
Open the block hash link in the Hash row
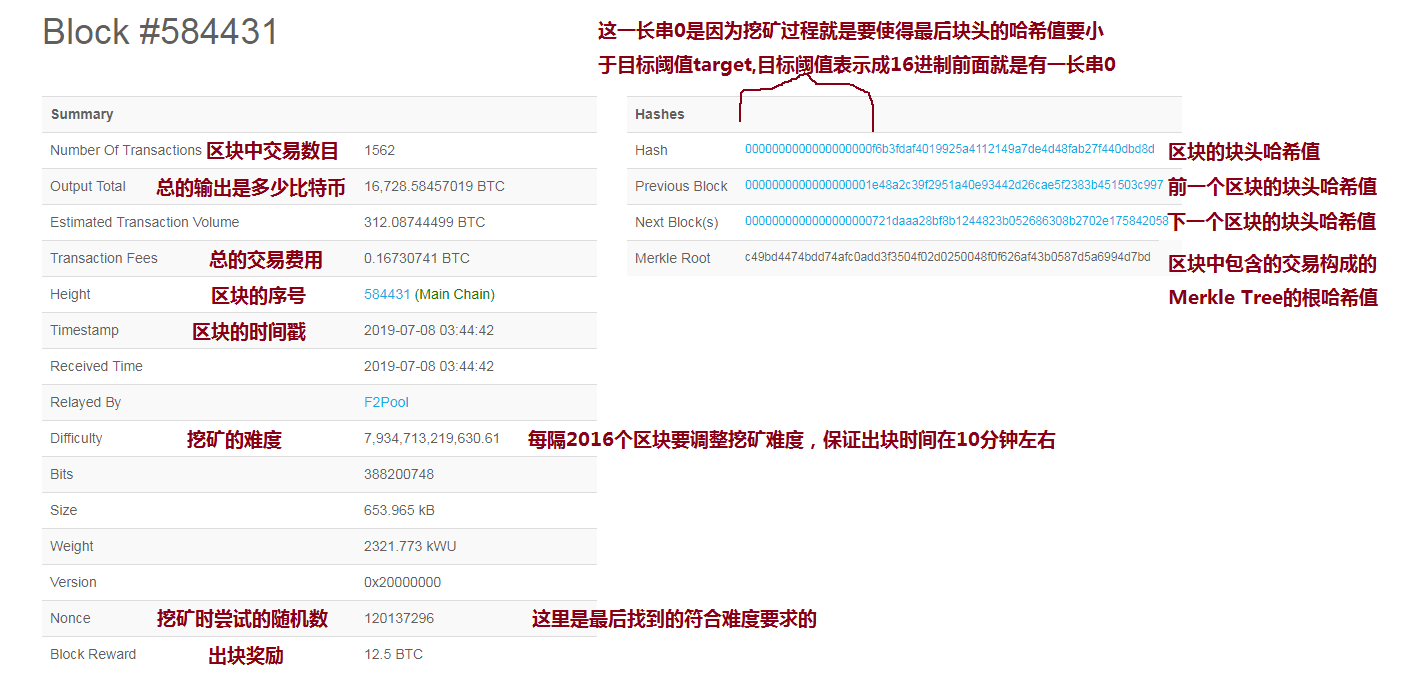[949, 150]
